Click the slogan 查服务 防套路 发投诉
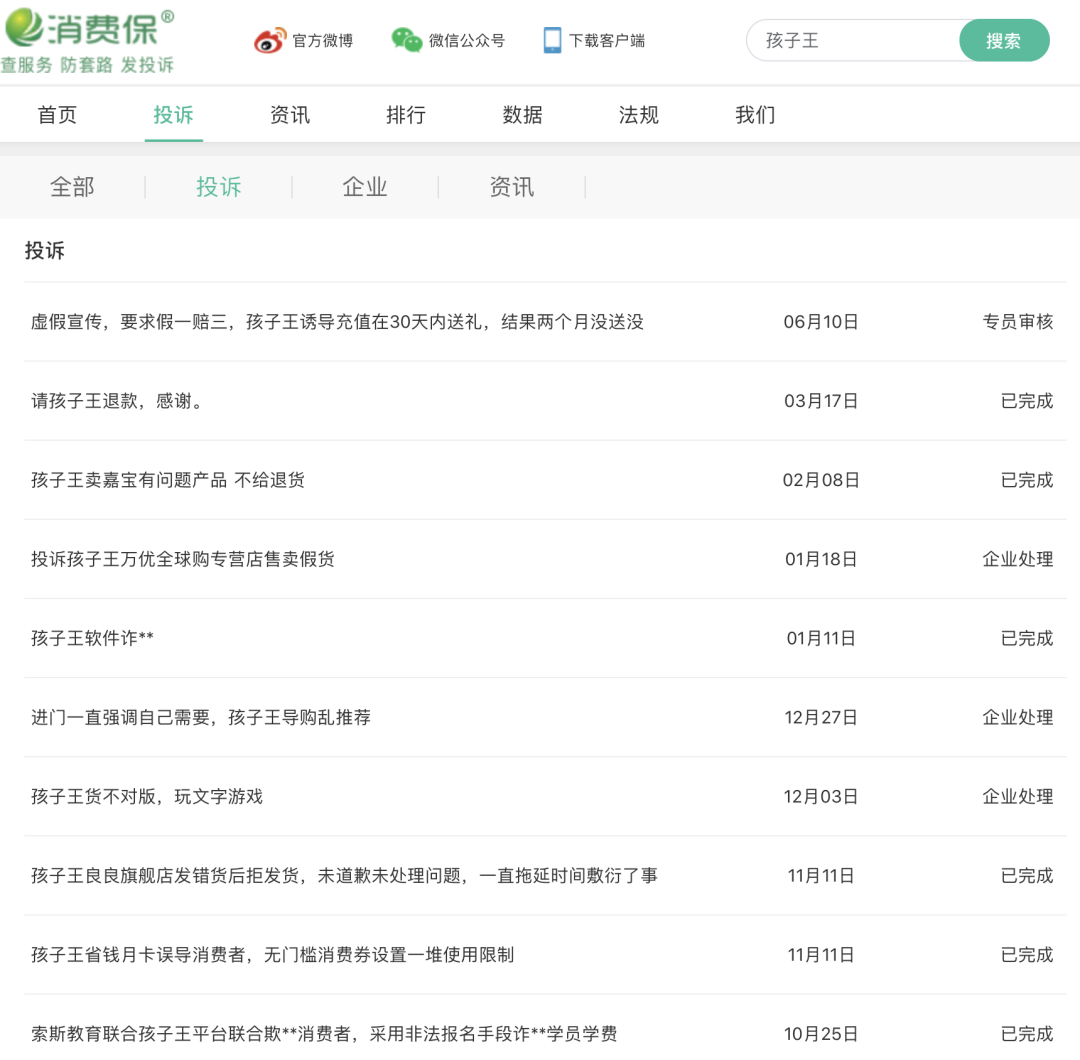This screenshot has width=1080, height=1060. click(x=87, y=65)
